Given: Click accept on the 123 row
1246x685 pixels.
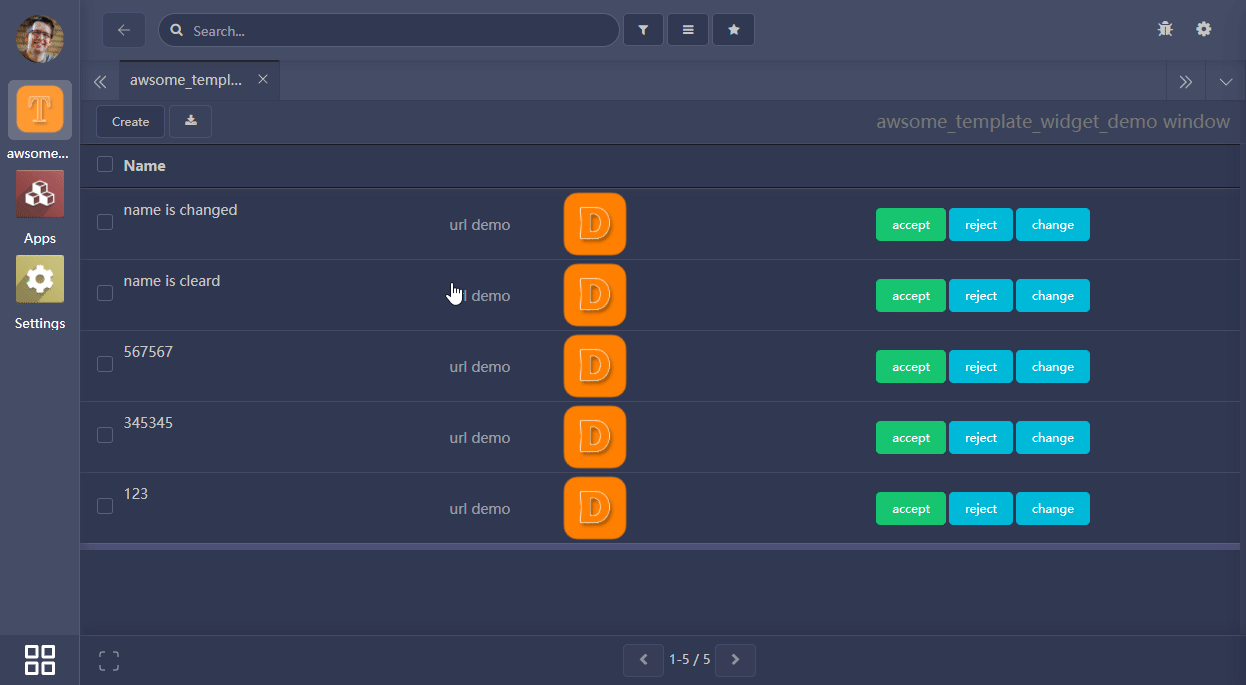Looking at the screenshot, I should (910, 509).
